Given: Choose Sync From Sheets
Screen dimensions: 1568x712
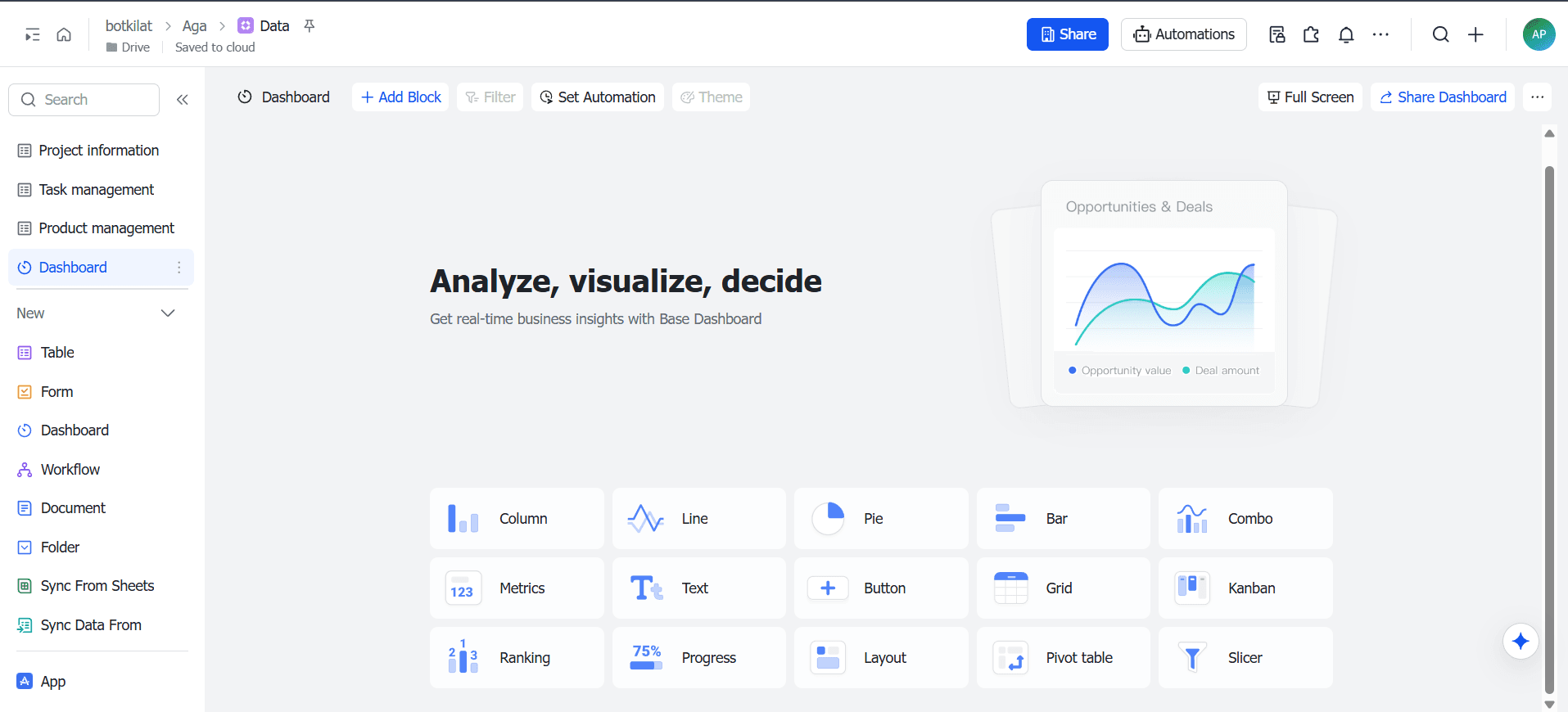Looking at the screenshot, I should tap(101, 586).
